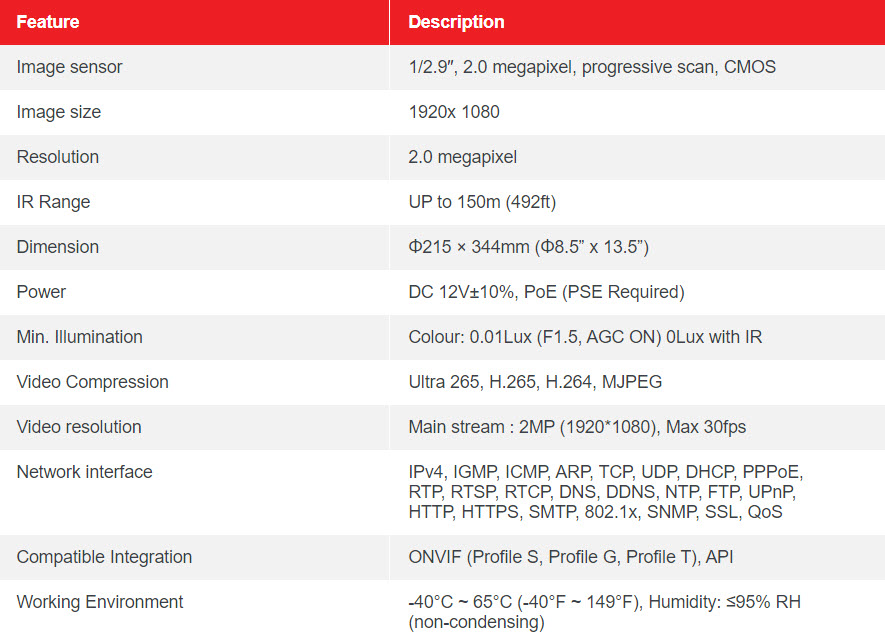The image size is (885, 640).
Task: Click the 1920x 1080 value
Action: pos(454,112)
